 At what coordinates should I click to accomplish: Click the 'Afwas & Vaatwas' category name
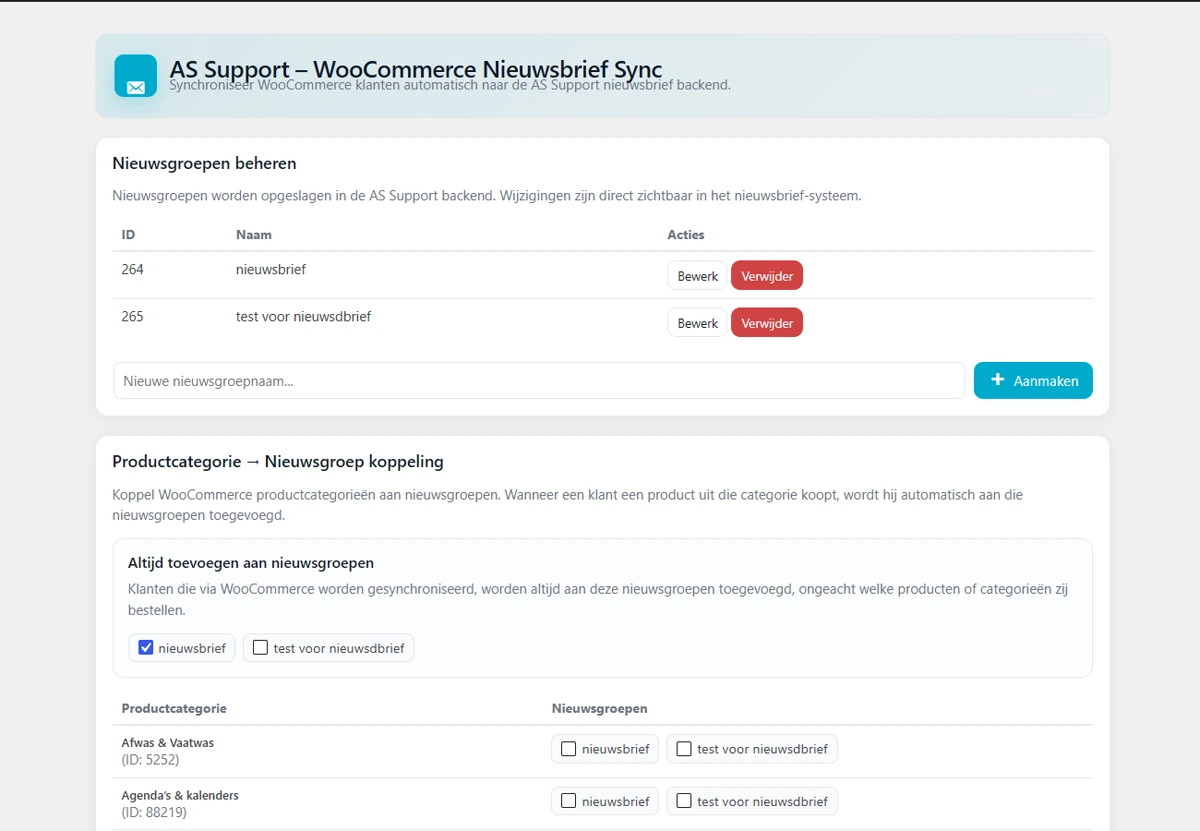168,743
